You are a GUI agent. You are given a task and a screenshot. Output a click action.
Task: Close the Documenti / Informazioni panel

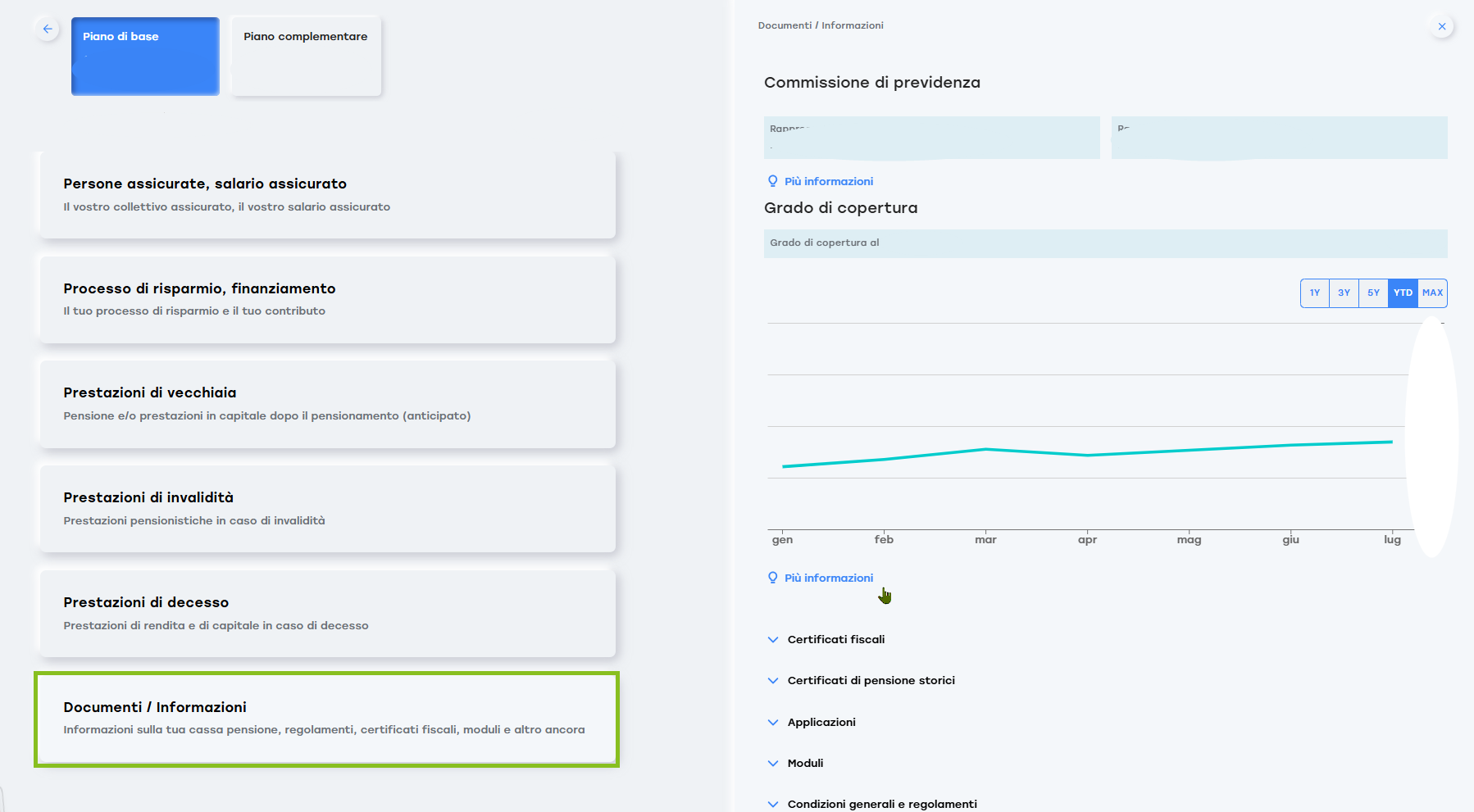(1441, 26)
